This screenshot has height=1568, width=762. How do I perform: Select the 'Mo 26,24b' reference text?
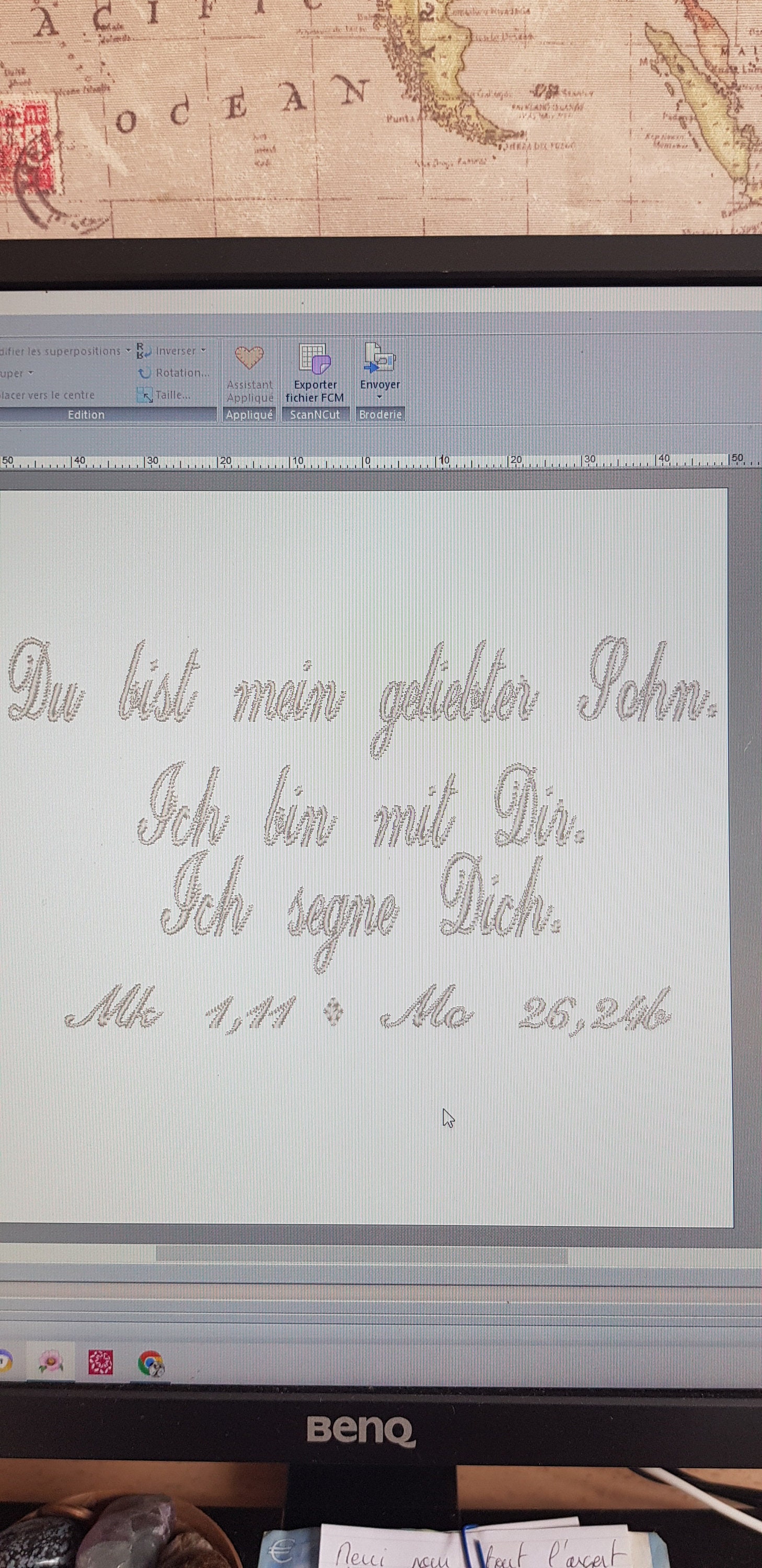(x=525, y=1010)
